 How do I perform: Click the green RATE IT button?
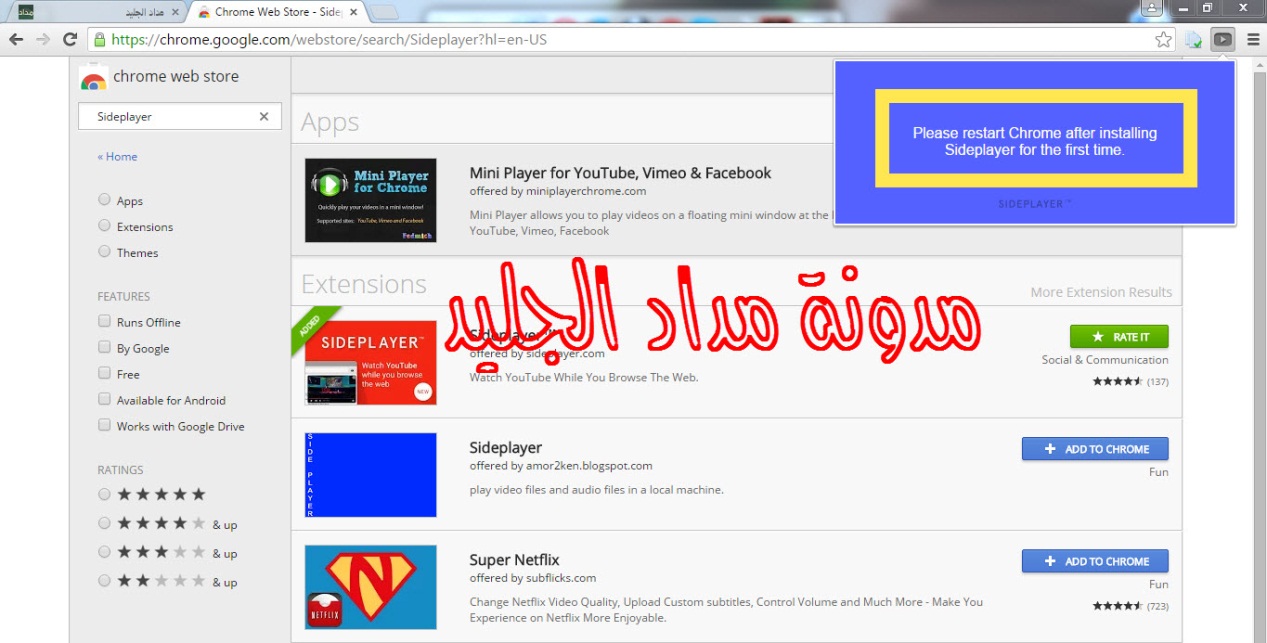[1119, 337]
